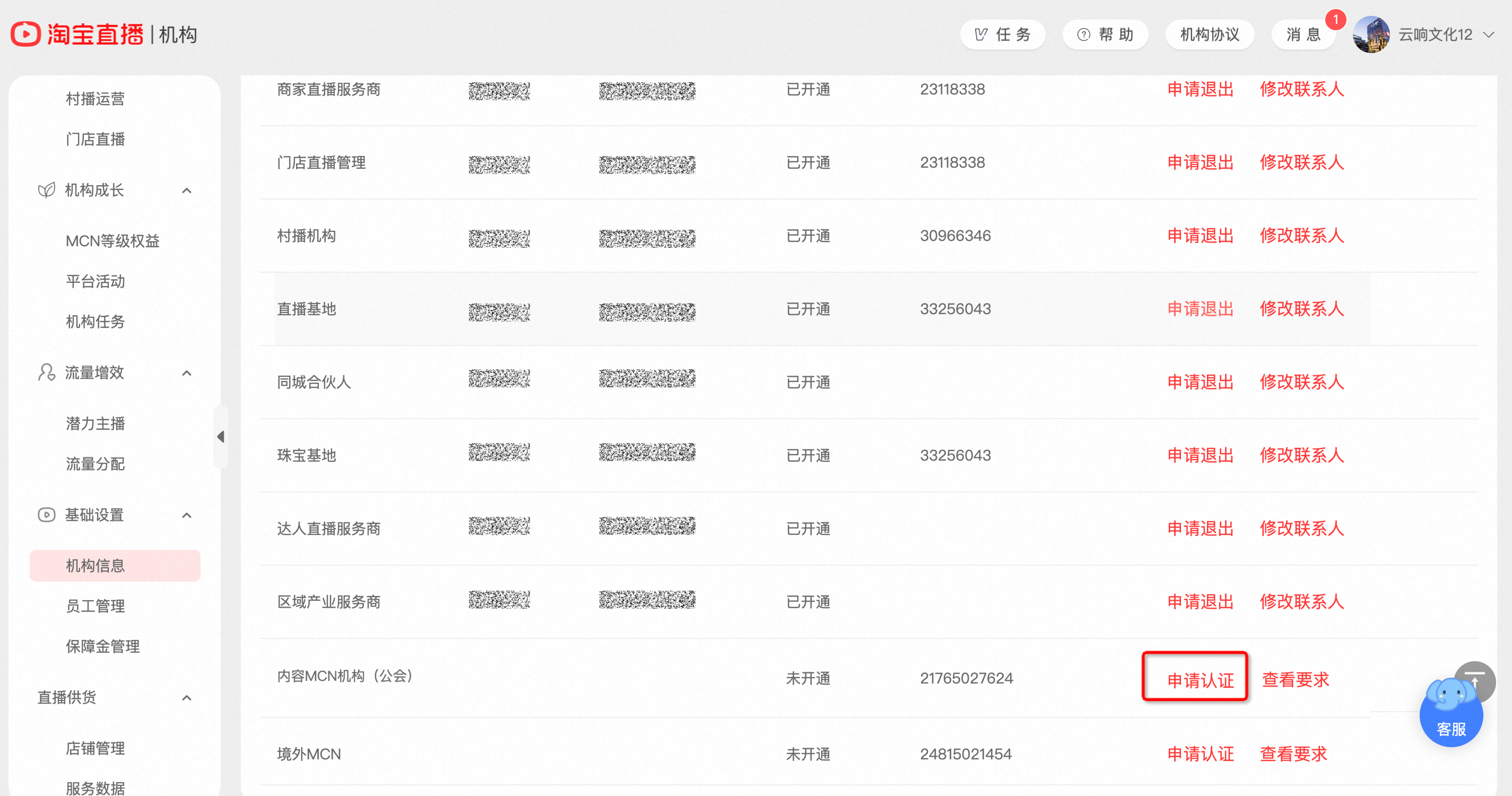The width and height of the screenshot is (1512, 796).
Task: Open the 任务 tasks button
Action: coord(1002,35)
